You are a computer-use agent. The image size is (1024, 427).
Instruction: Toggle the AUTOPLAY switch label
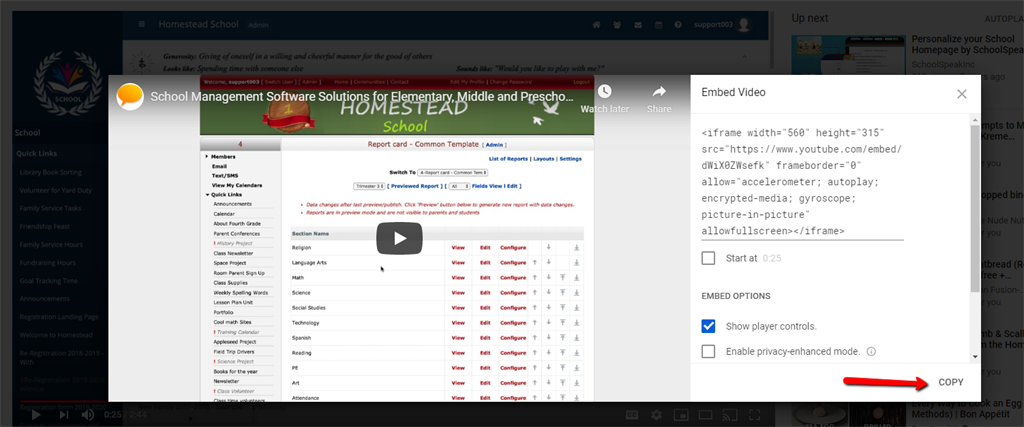click(1005, 19)
